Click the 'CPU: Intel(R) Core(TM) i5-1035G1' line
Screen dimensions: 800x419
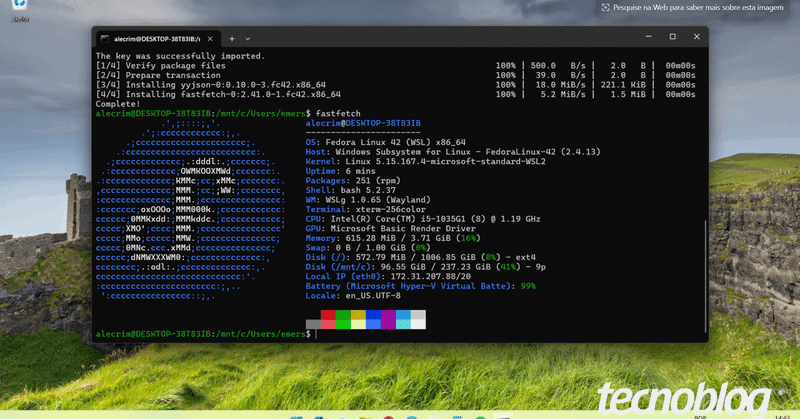(423, 219)
